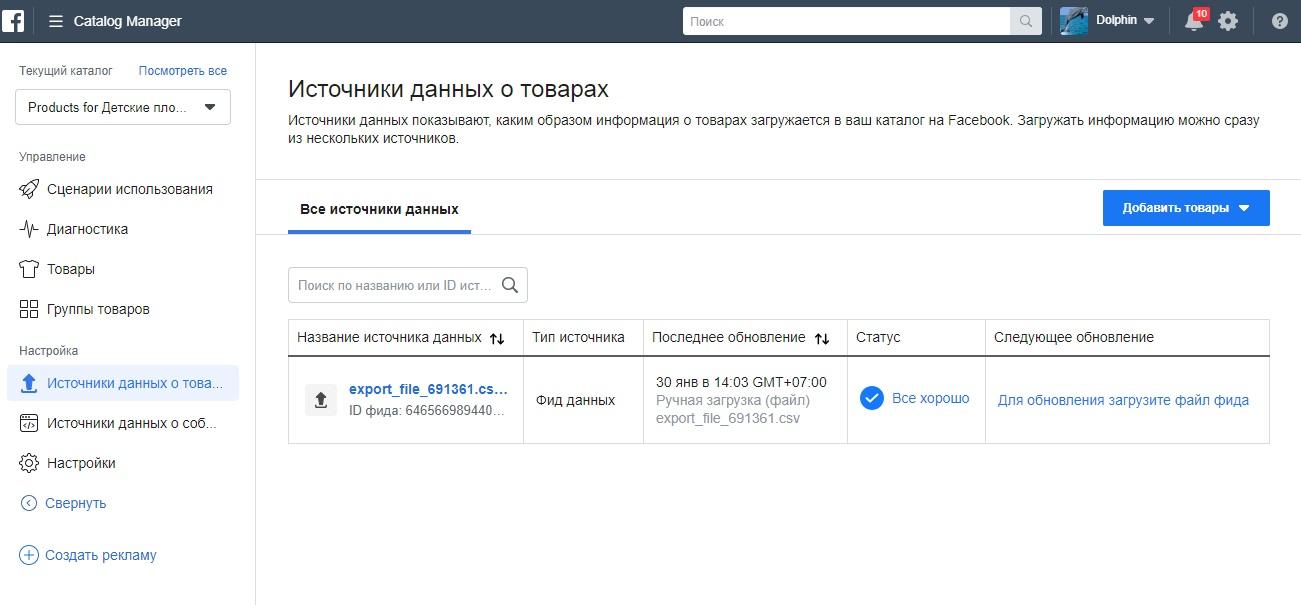Viewport: 1301px width, 605px height.
Task: Click the left-arrow circle icon beside Свернуть
Action: click(29, 503)
